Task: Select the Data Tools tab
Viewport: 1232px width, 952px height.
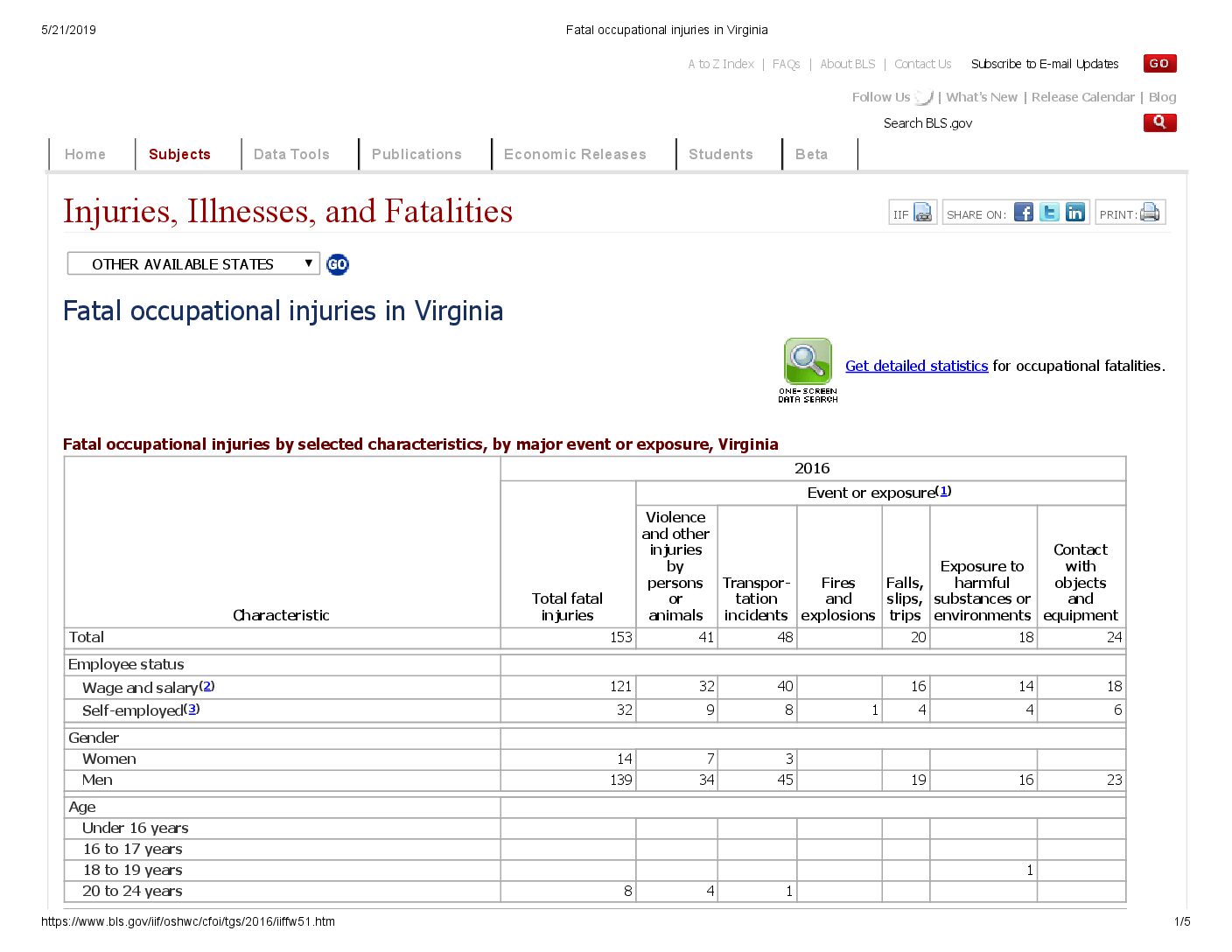Action: tap(291, 154)
